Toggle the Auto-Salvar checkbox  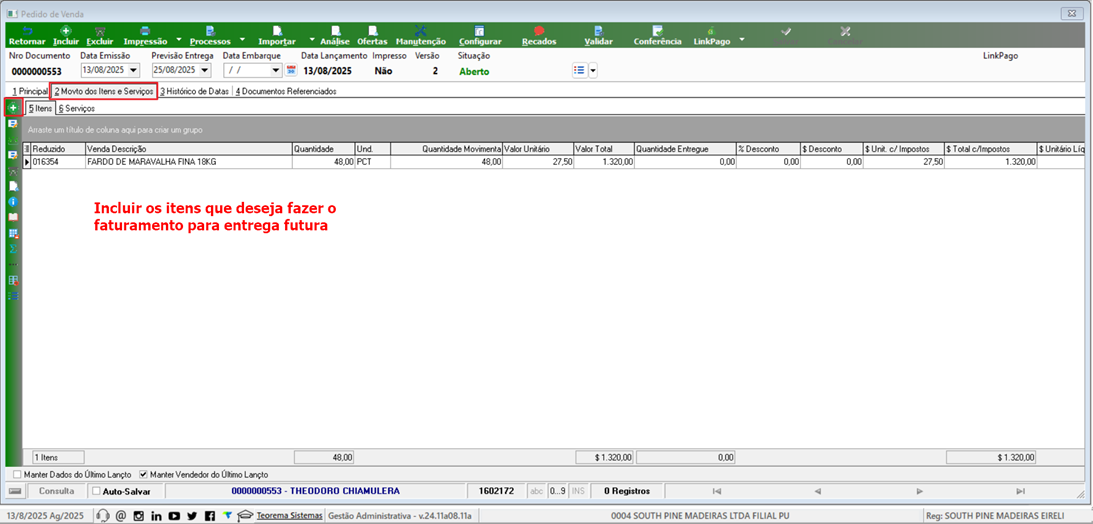(96, 491)
